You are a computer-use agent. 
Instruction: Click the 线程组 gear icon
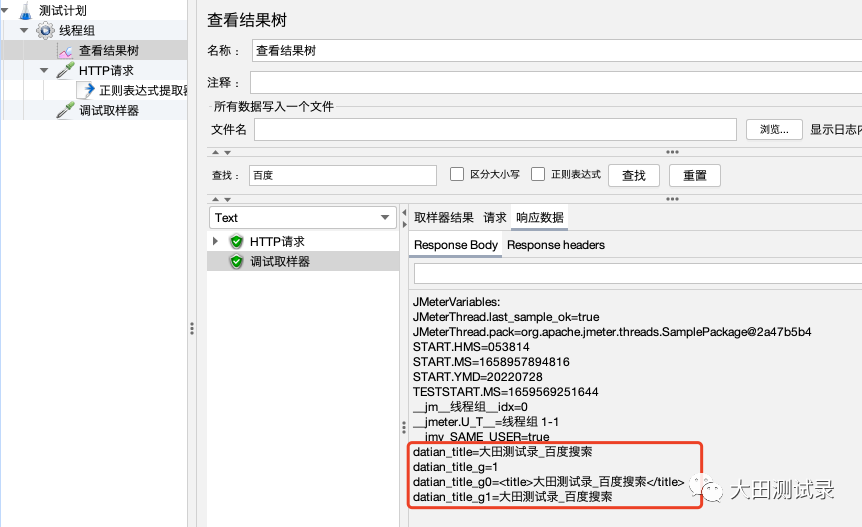45,30
